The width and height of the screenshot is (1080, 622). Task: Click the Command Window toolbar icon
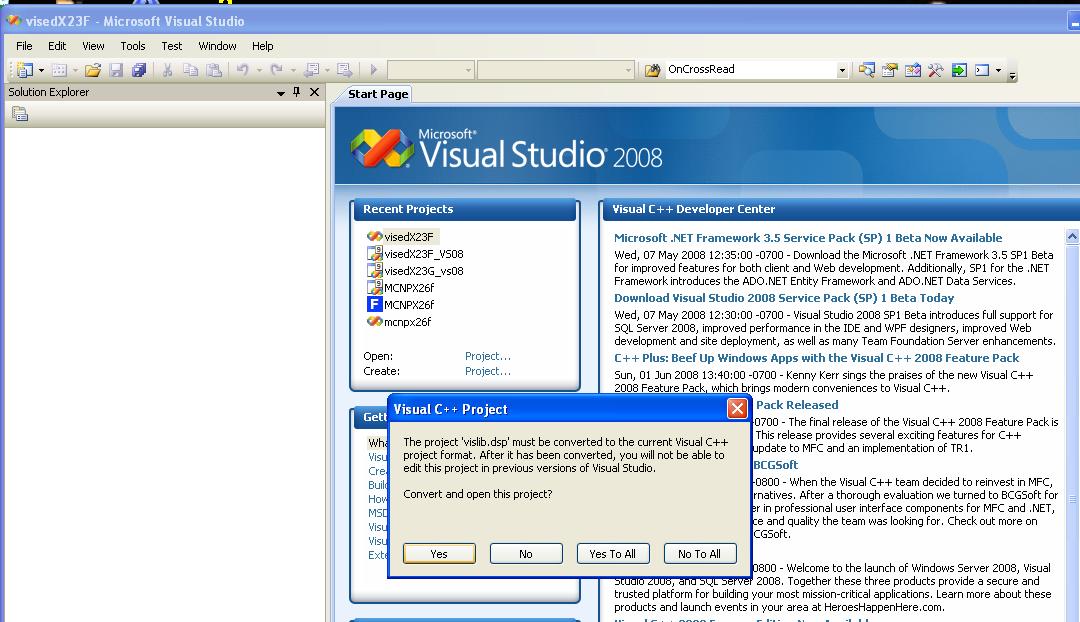click(982, 70)
